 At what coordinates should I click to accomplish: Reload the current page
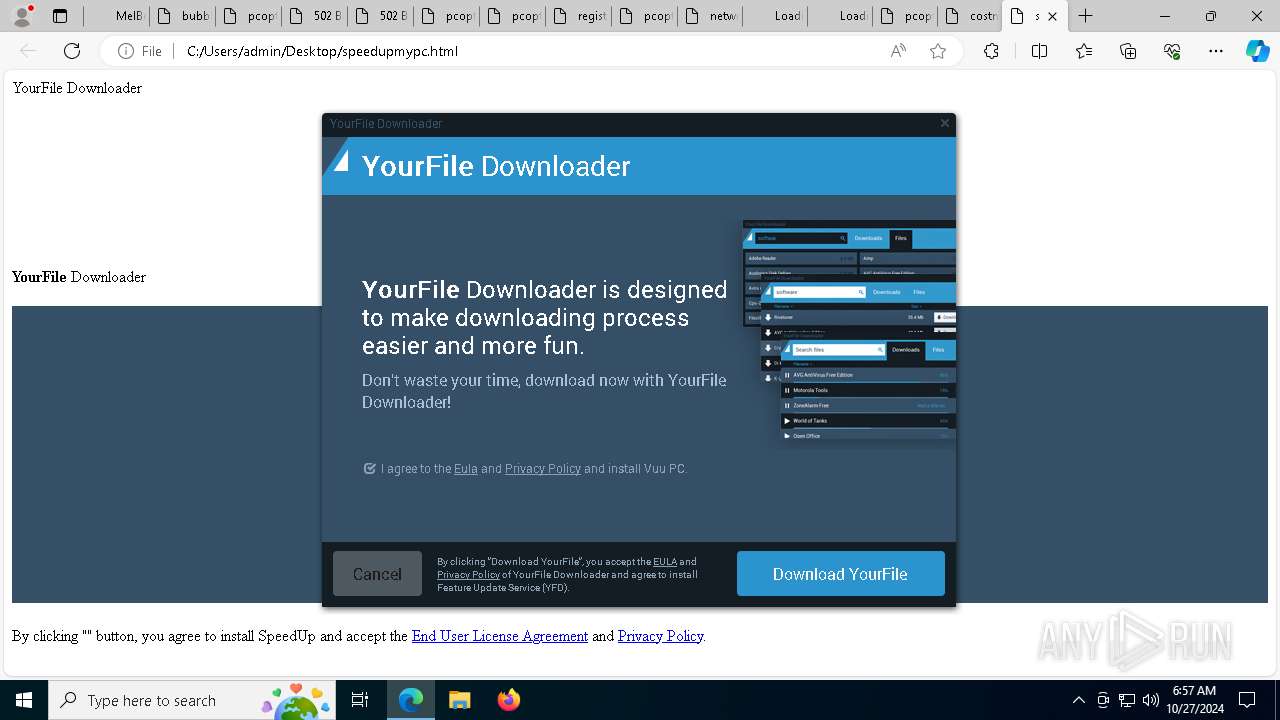click(x=72, y=51)
